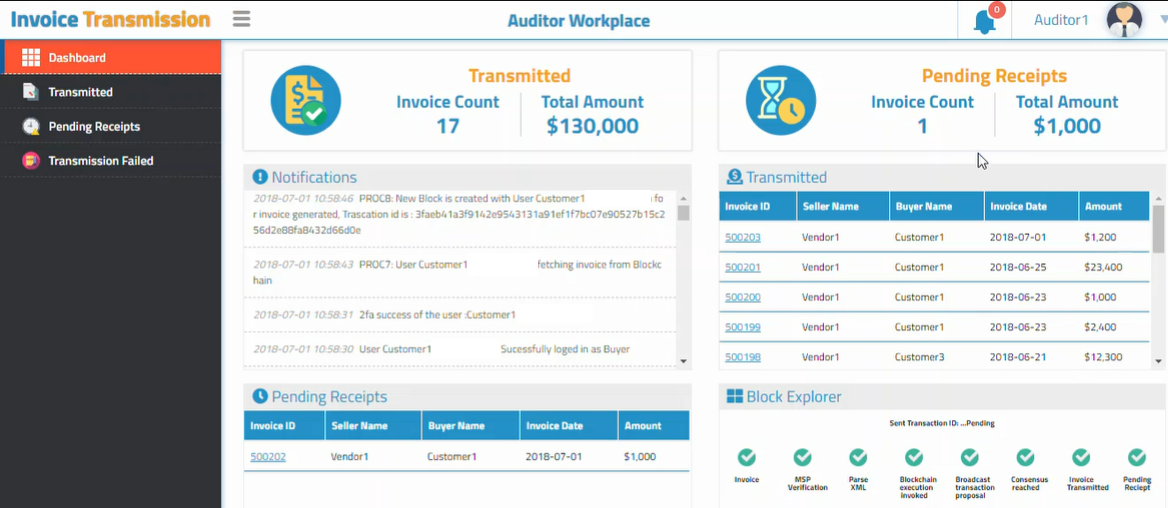Viewport: 1168px width, 508px height.
Task: Click the Pending Receipts hourglass icon
Action: pos(781,101)
